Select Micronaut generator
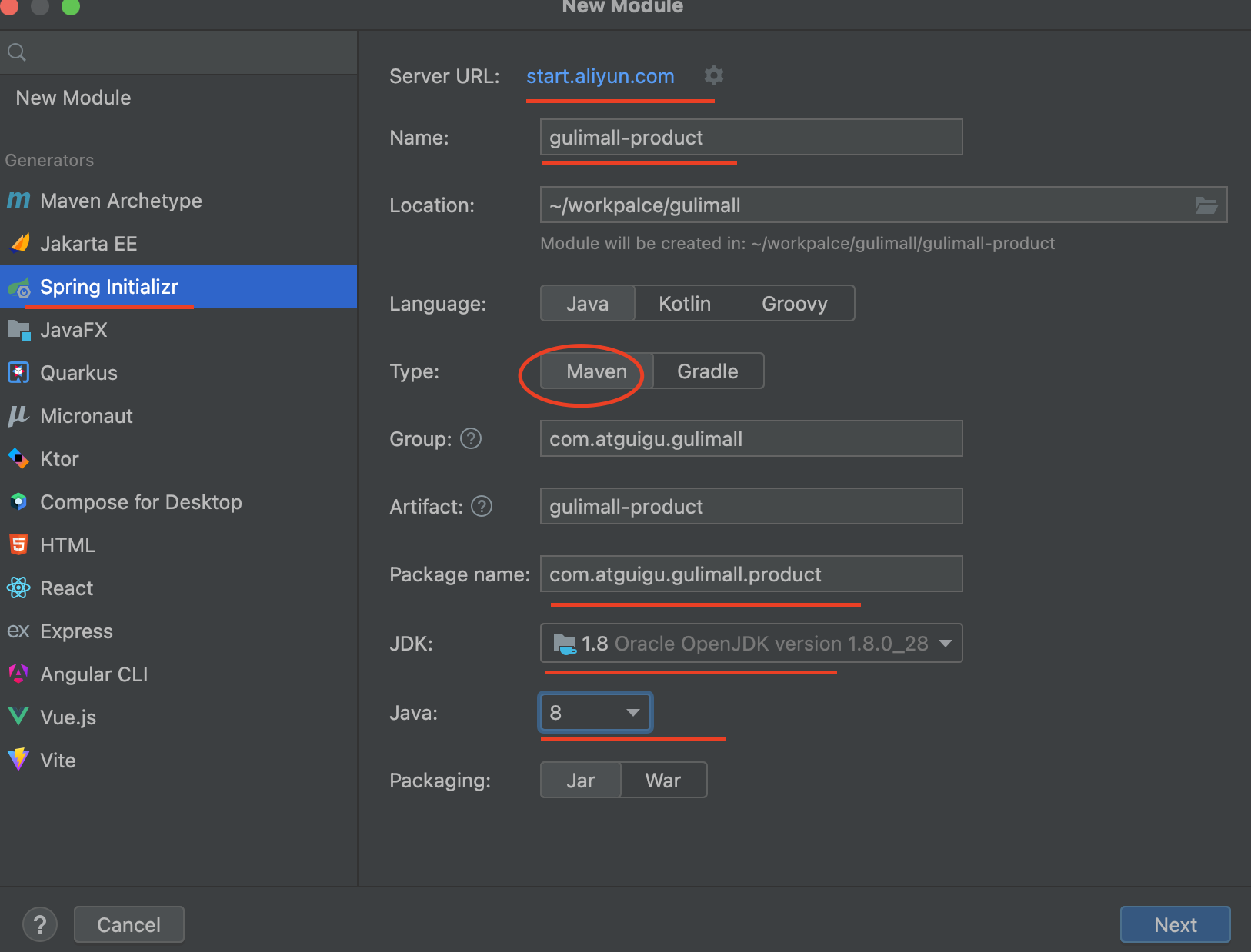 click(178, 416)
